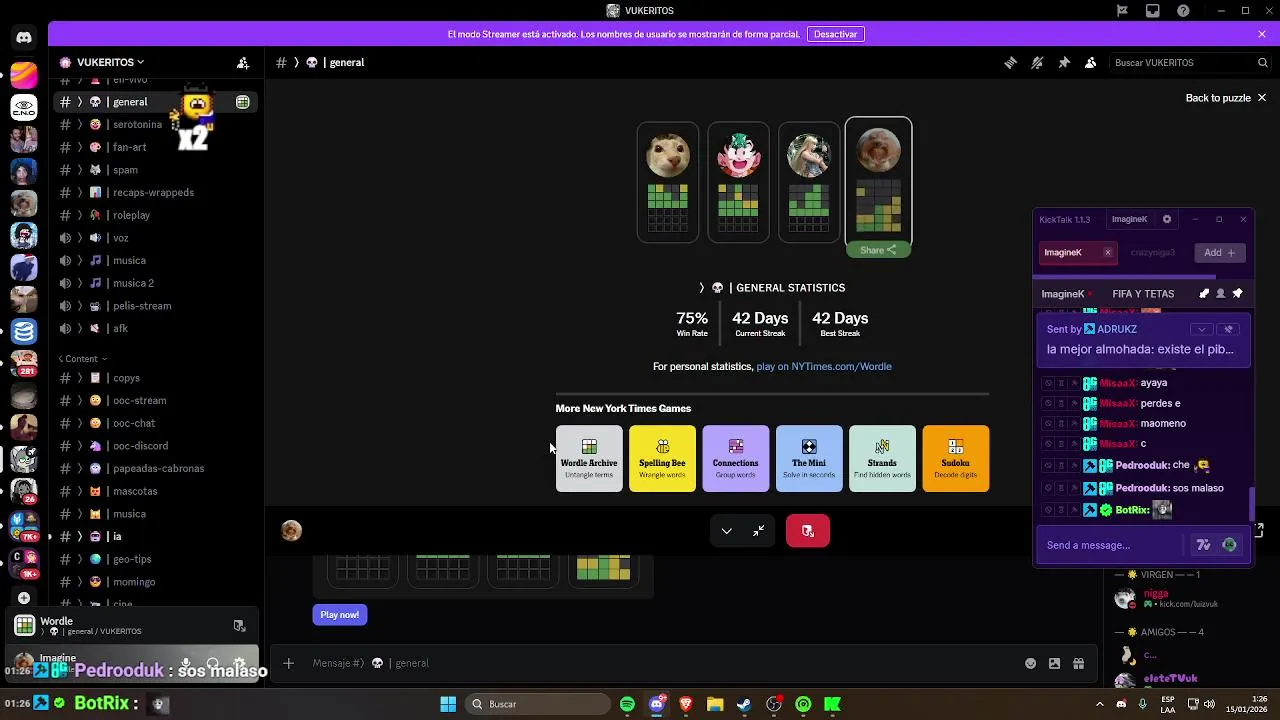Open the Threads icon in channel header

(1010, 62)
